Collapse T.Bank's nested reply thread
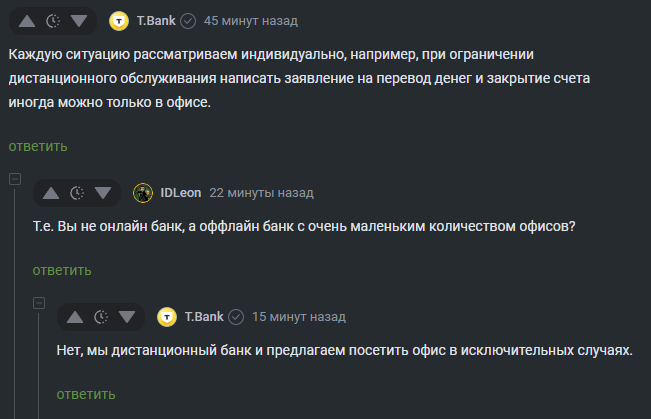Viewport: 651px width, 419px height. (39, 303)
